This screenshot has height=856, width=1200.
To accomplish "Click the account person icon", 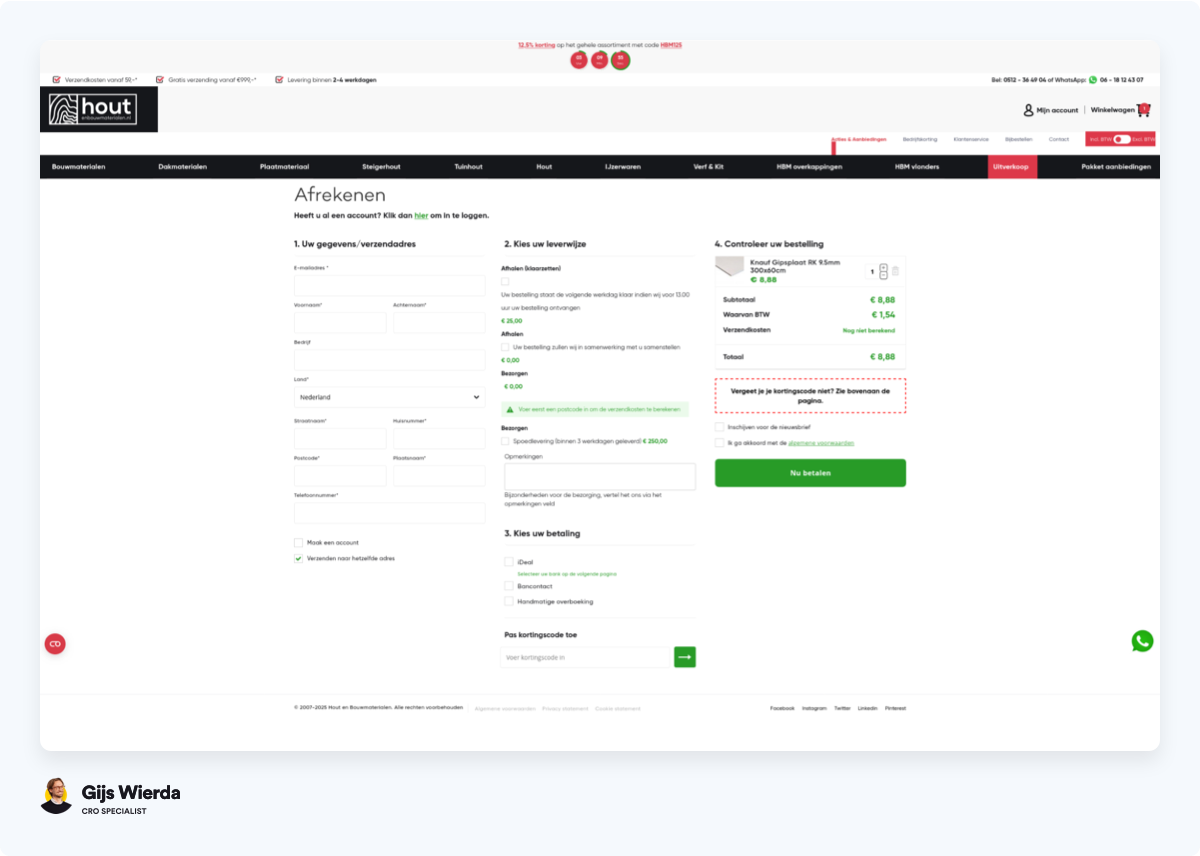I will 1028,110.
